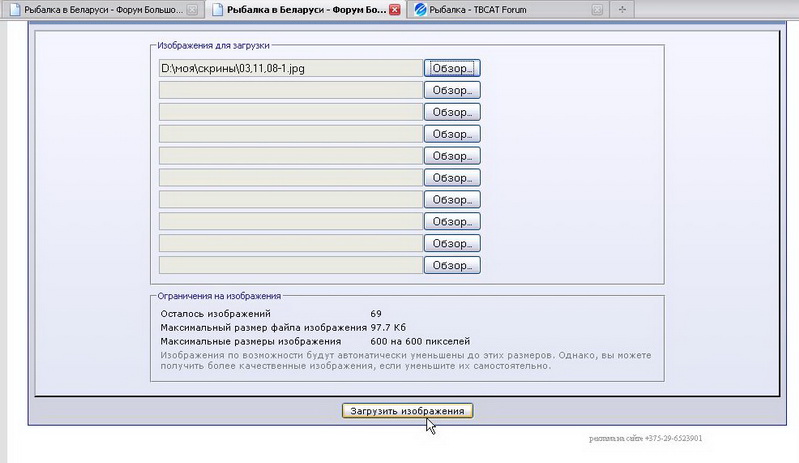Close the active Рыбалка в Беларуси tab
This screenshot has width=799, height=463.
pos(394,10)
